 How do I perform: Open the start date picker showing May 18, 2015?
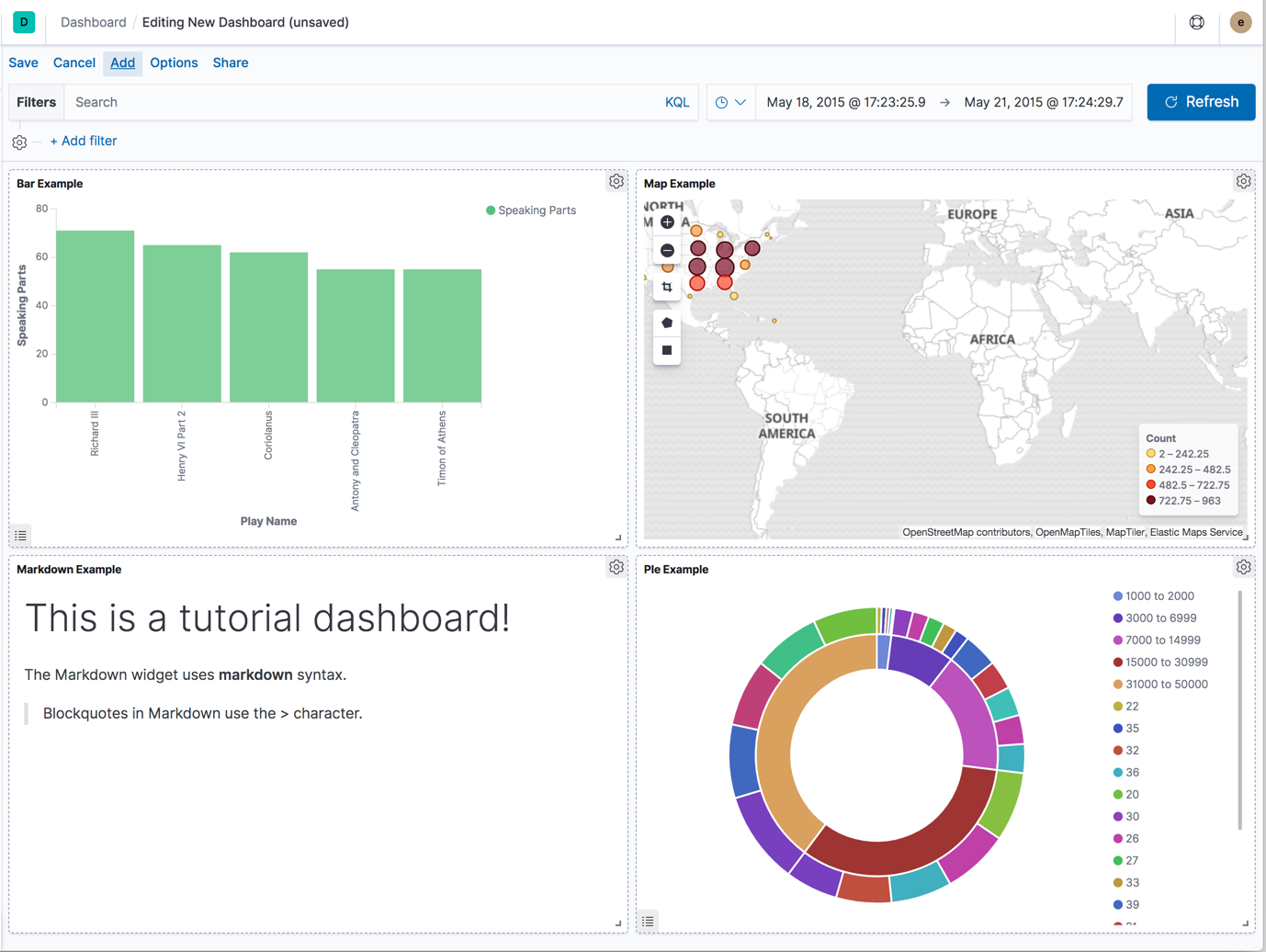point(844,102)
